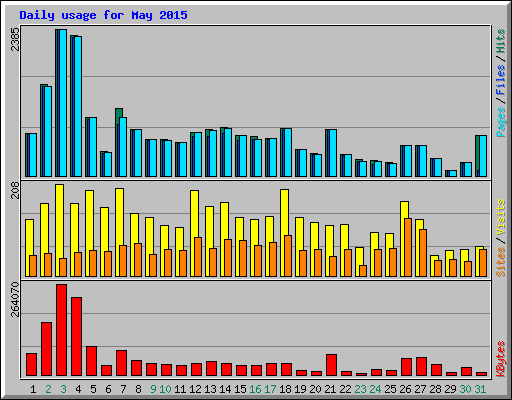This screenshot has width=512, height=400.
Task: Click day 29 on the x-axis
Action: 450,389
